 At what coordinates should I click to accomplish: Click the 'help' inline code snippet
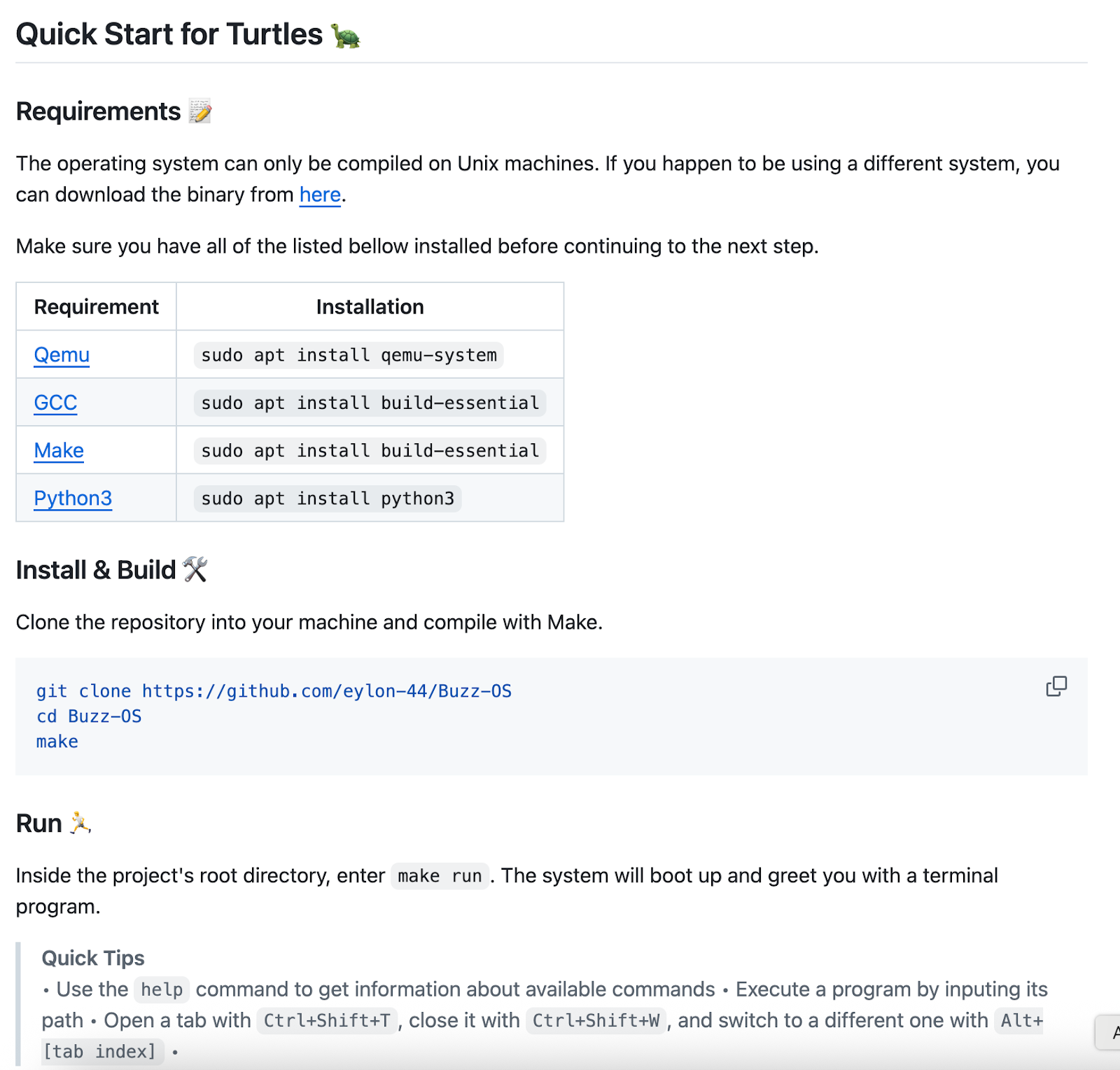pyautogui.click(x=162, y=989)
